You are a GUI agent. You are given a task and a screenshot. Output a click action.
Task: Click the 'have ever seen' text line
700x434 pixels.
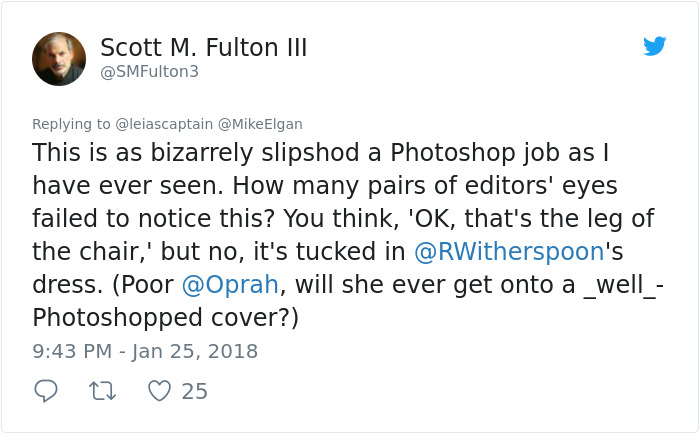(127, 185)
